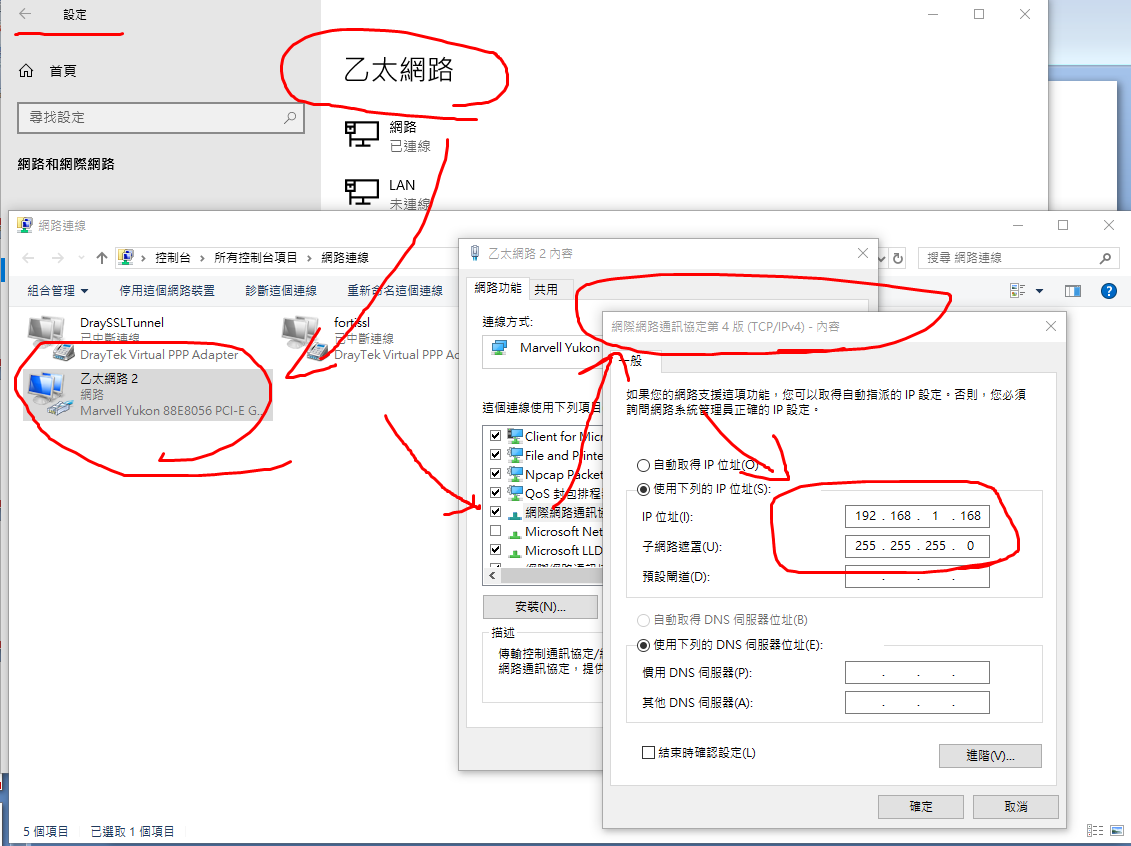Enable the 結束時確認設定 checkbox
Image resolution: width=1131 pixels, height=846 pixels.
coord(648,753)
